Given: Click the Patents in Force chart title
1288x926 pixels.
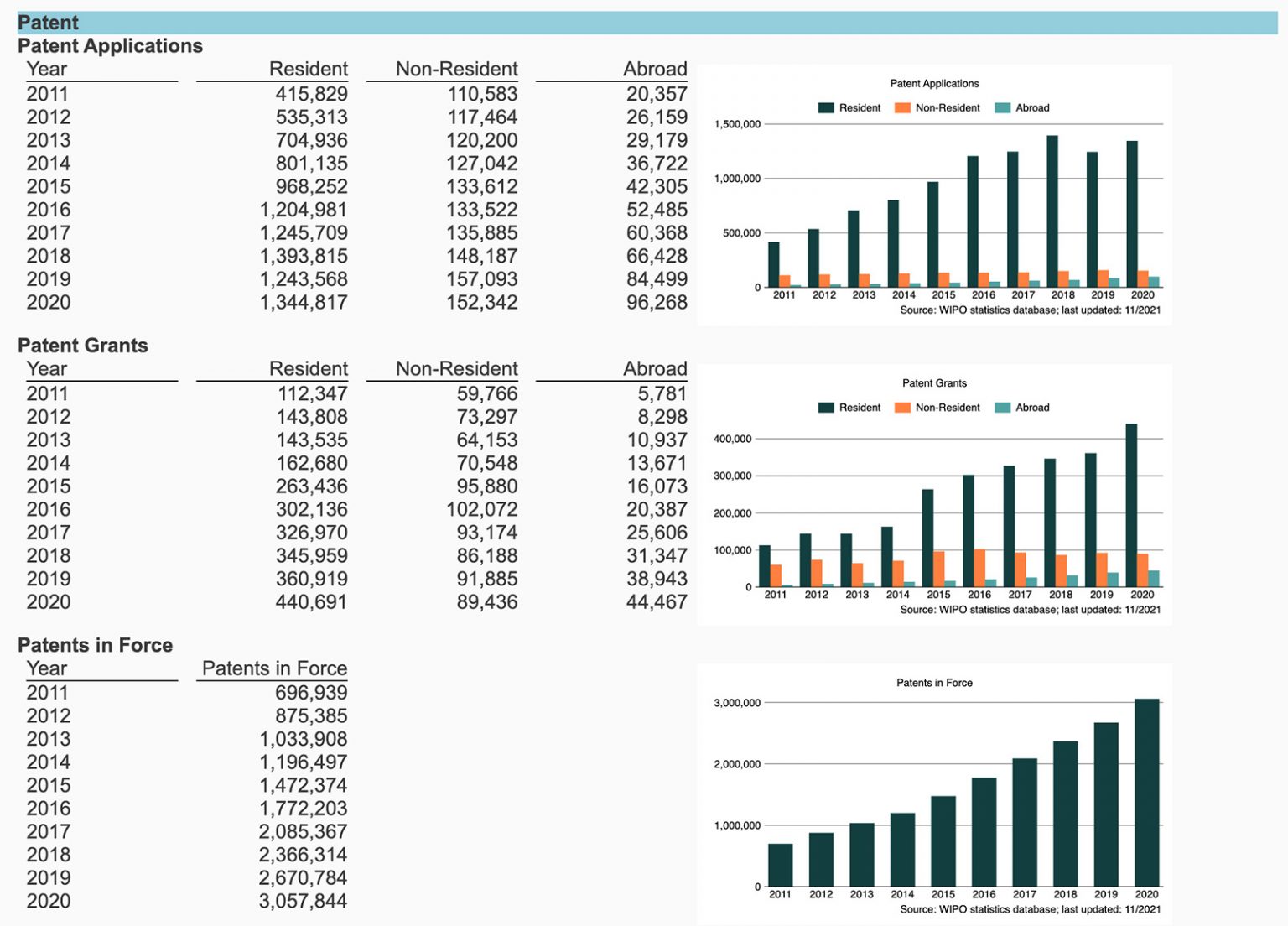Looking at the screenshot, I should 934,683.
